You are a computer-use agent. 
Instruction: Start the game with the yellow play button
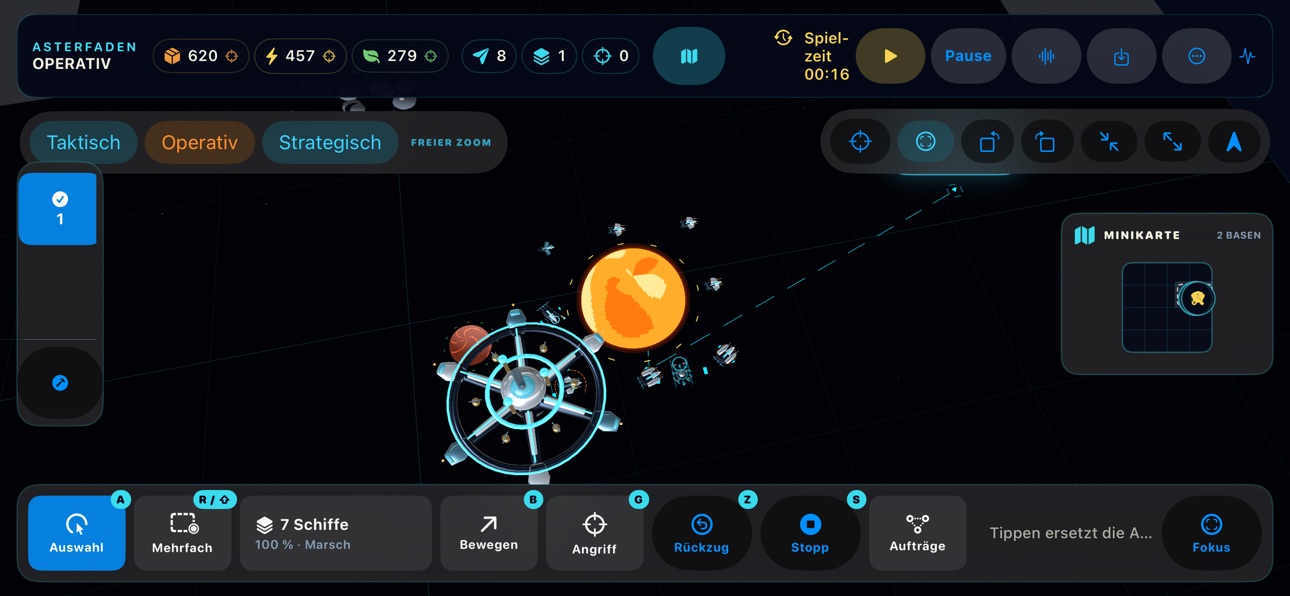coord(890,56)
